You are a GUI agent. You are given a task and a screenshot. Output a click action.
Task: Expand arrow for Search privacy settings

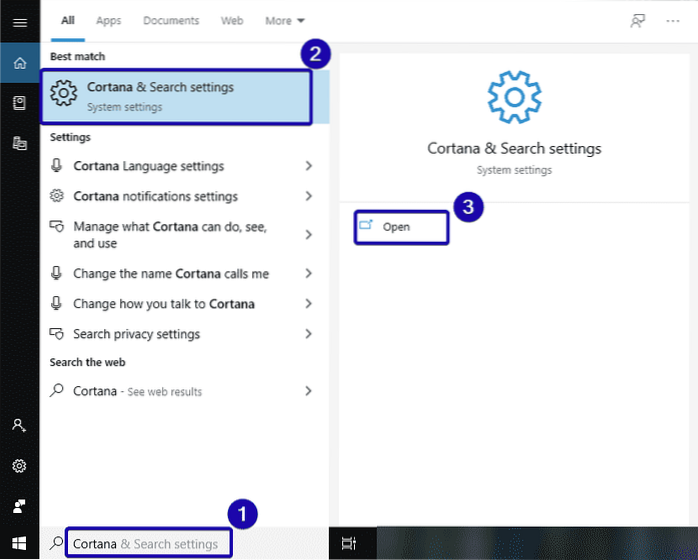309,334
